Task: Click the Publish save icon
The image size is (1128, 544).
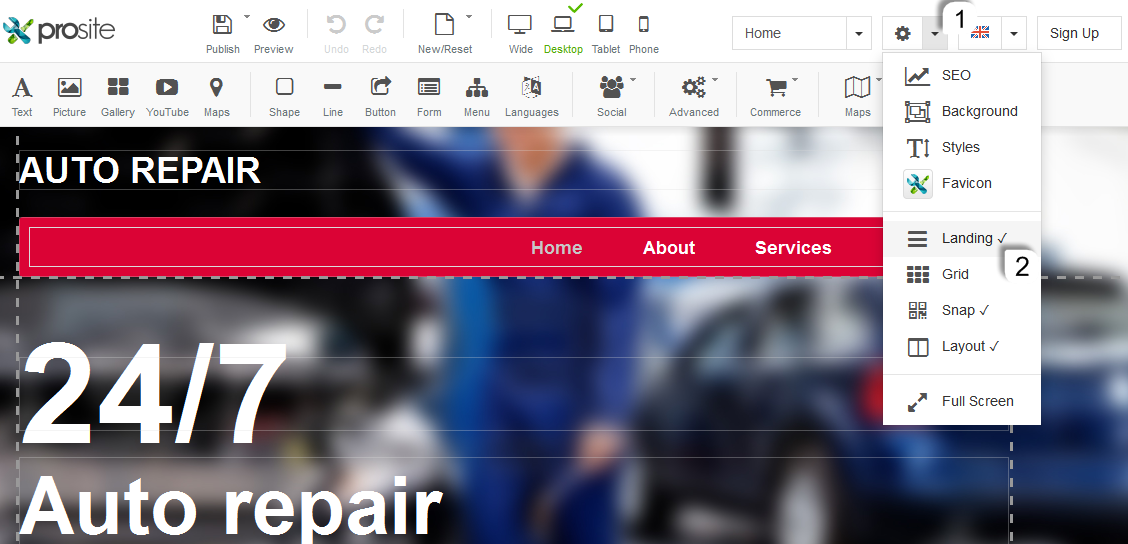Action: (x=222, y=24)
